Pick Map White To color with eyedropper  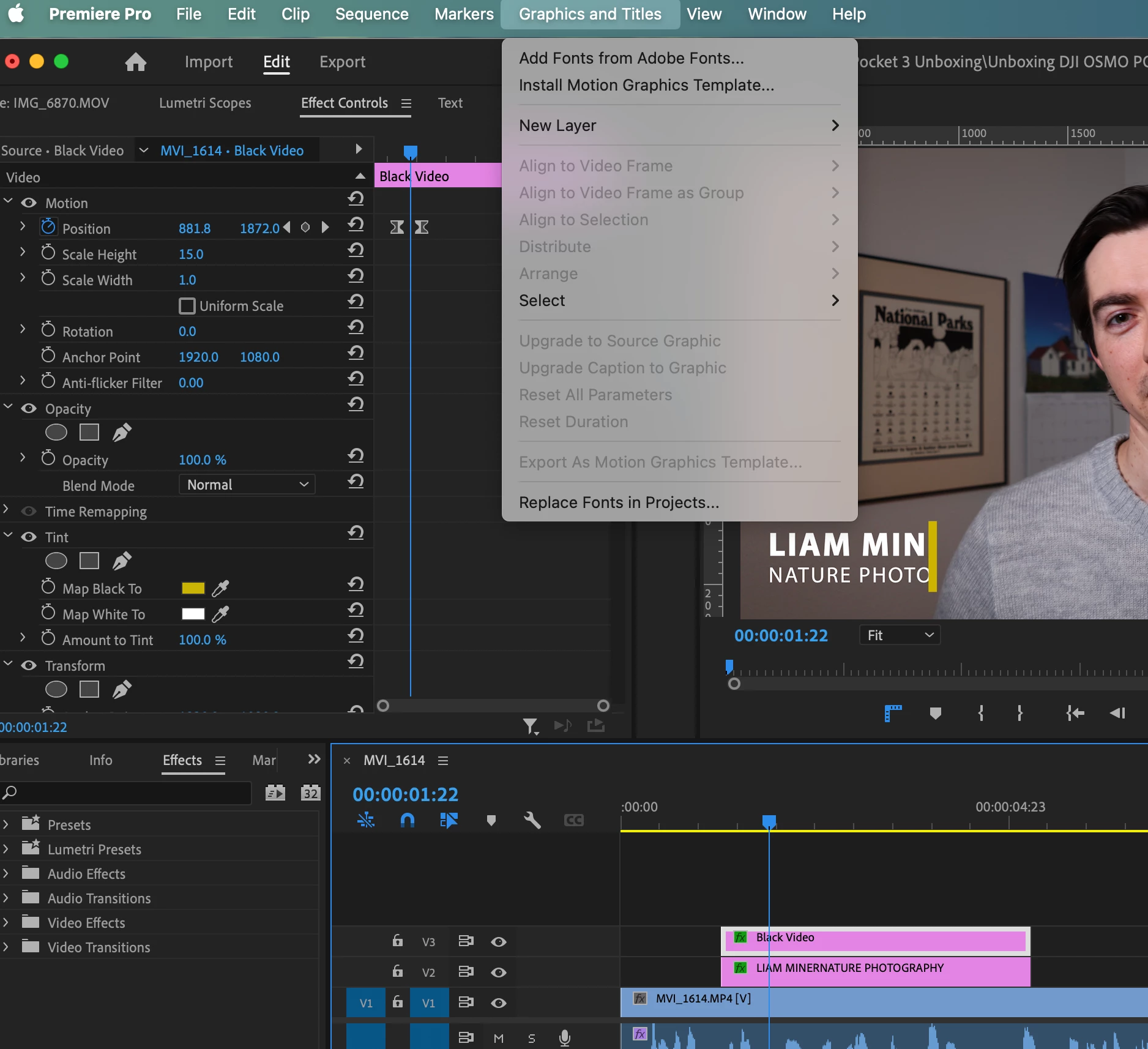[x=220, y=614]
